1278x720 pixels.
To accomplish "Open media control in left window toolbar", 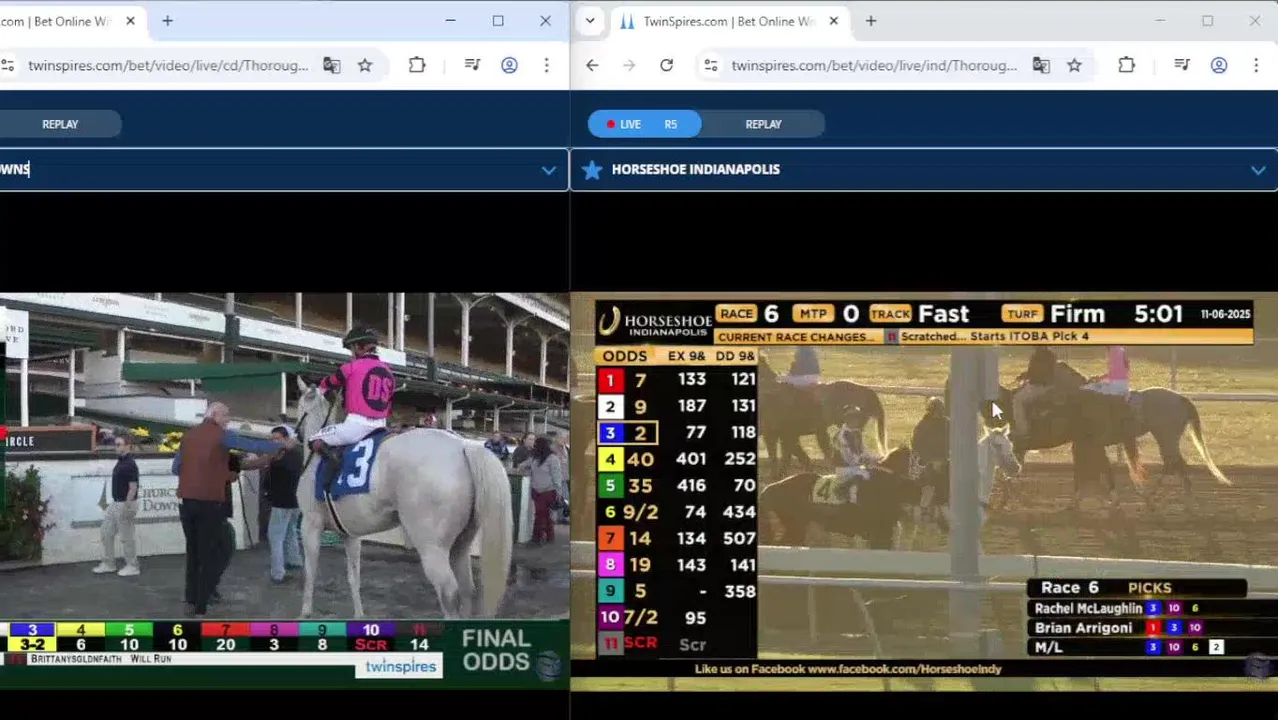I will [x=472, y=65].
